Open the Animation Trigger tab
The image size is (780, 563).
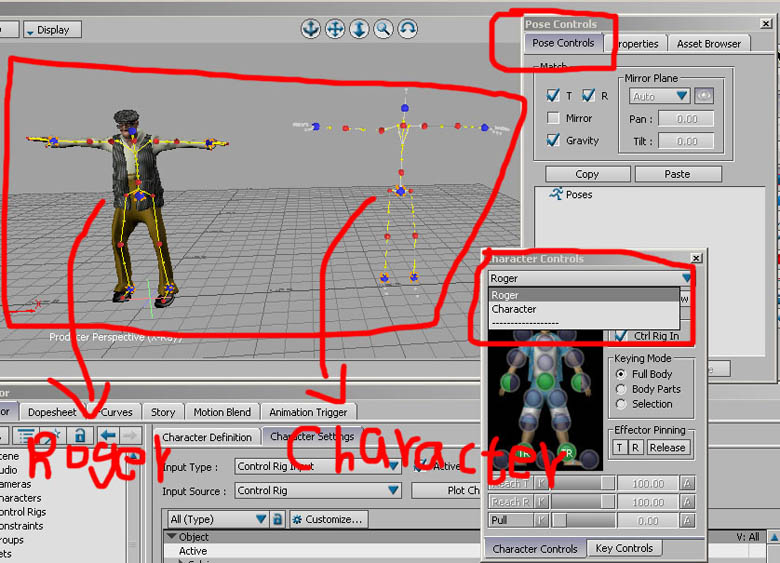point(308,412)
